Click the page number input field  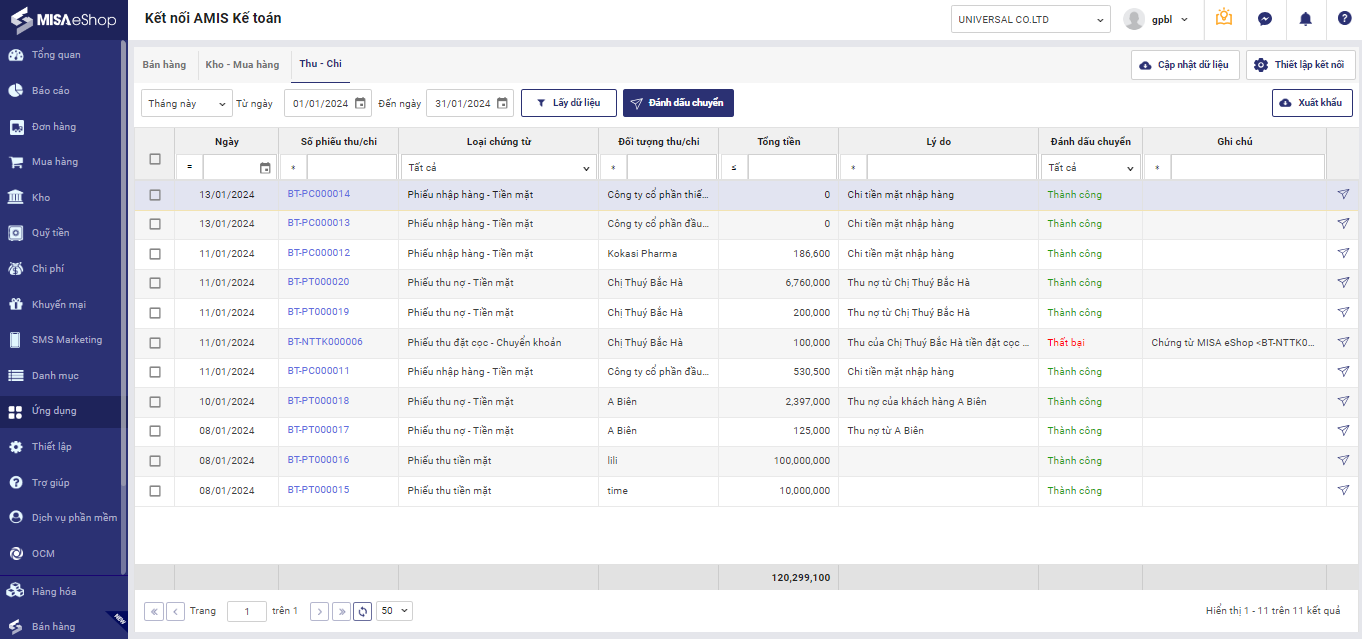coord(247,611)
